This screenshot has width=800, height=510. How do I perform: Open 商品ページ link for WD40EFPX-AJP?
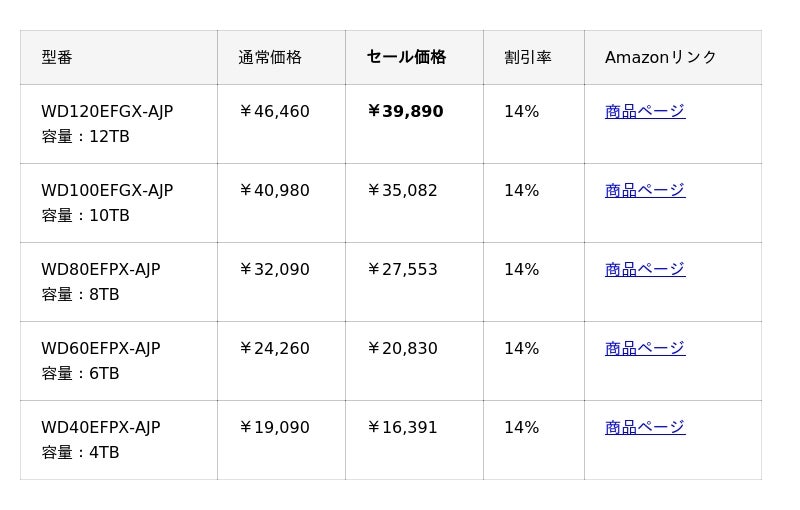(x=645, y=427)
